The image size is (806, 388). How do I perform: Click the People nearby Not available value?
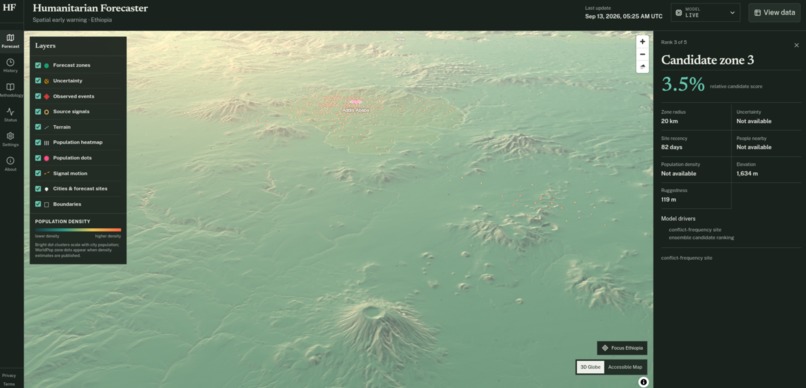tap(754, 147)
